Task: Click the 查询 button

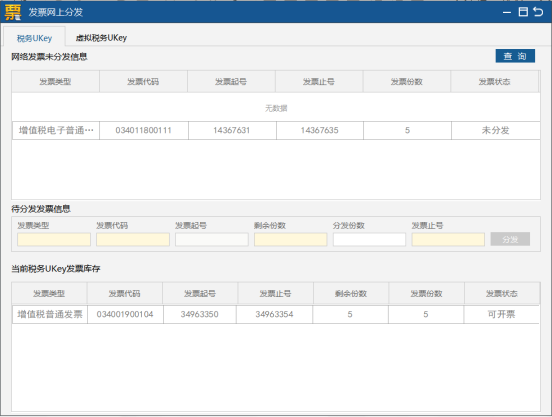Action: pos(515,56)
